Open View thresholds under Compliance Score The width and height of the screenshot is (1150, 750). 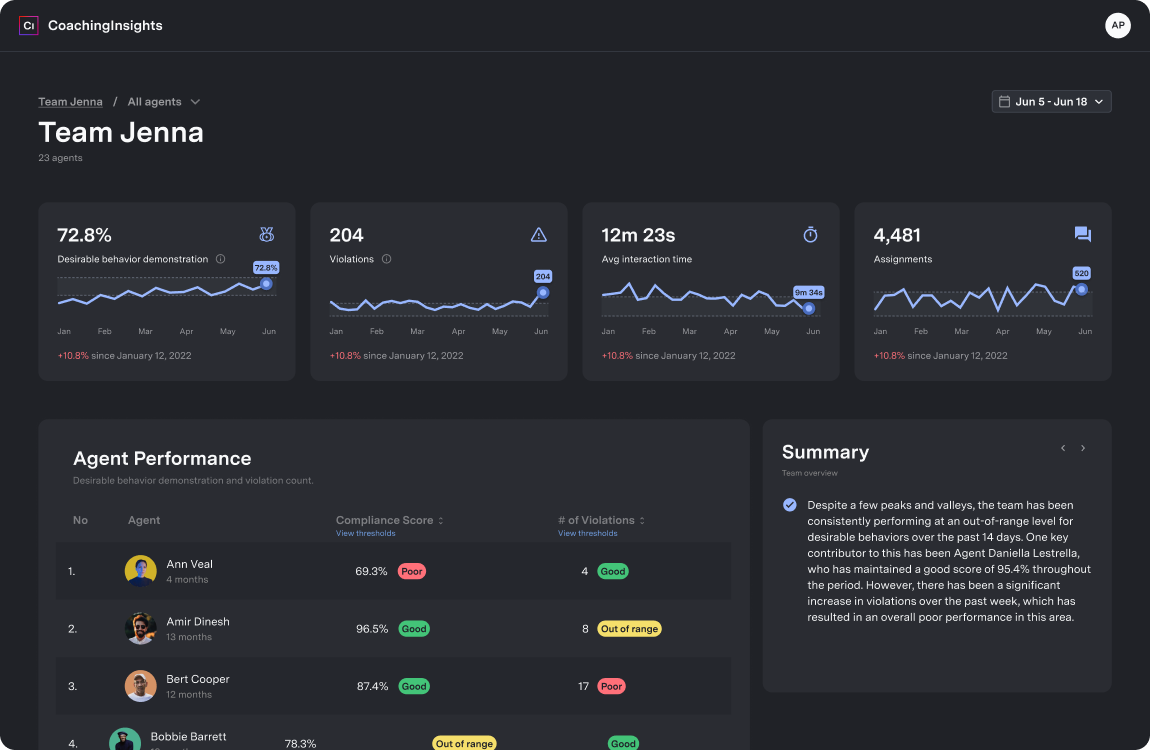(x=365, y=533)
